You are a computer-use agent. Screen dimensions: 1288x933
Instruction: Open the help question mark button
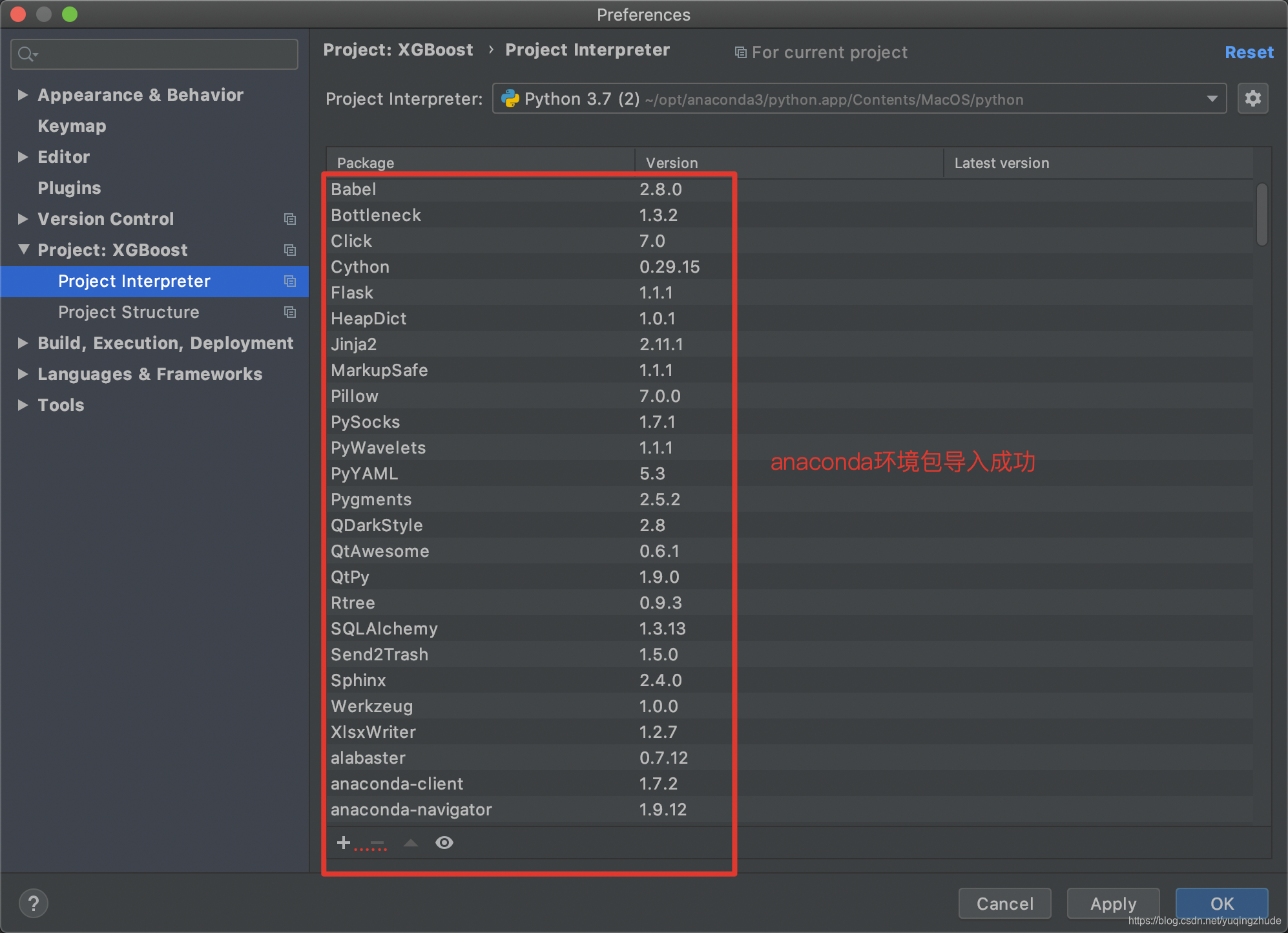[x=34, y=903]
